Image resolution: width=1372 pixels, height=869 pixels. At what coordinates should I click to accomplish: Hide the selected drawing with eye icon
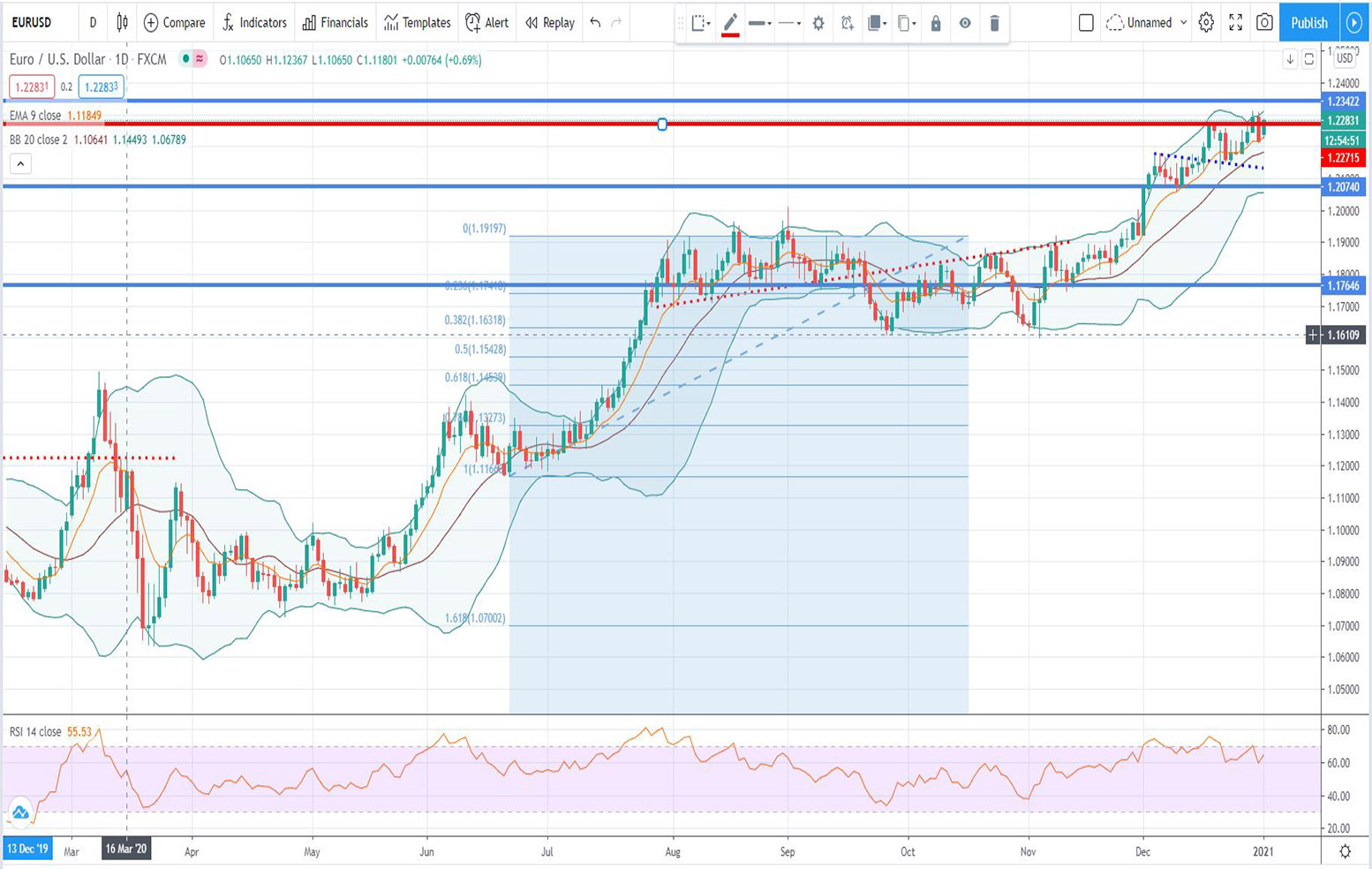[x=965, y=23]
